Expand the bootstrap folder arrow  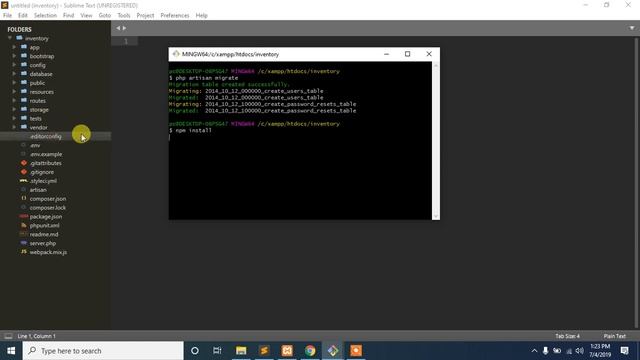coord(14,56)
